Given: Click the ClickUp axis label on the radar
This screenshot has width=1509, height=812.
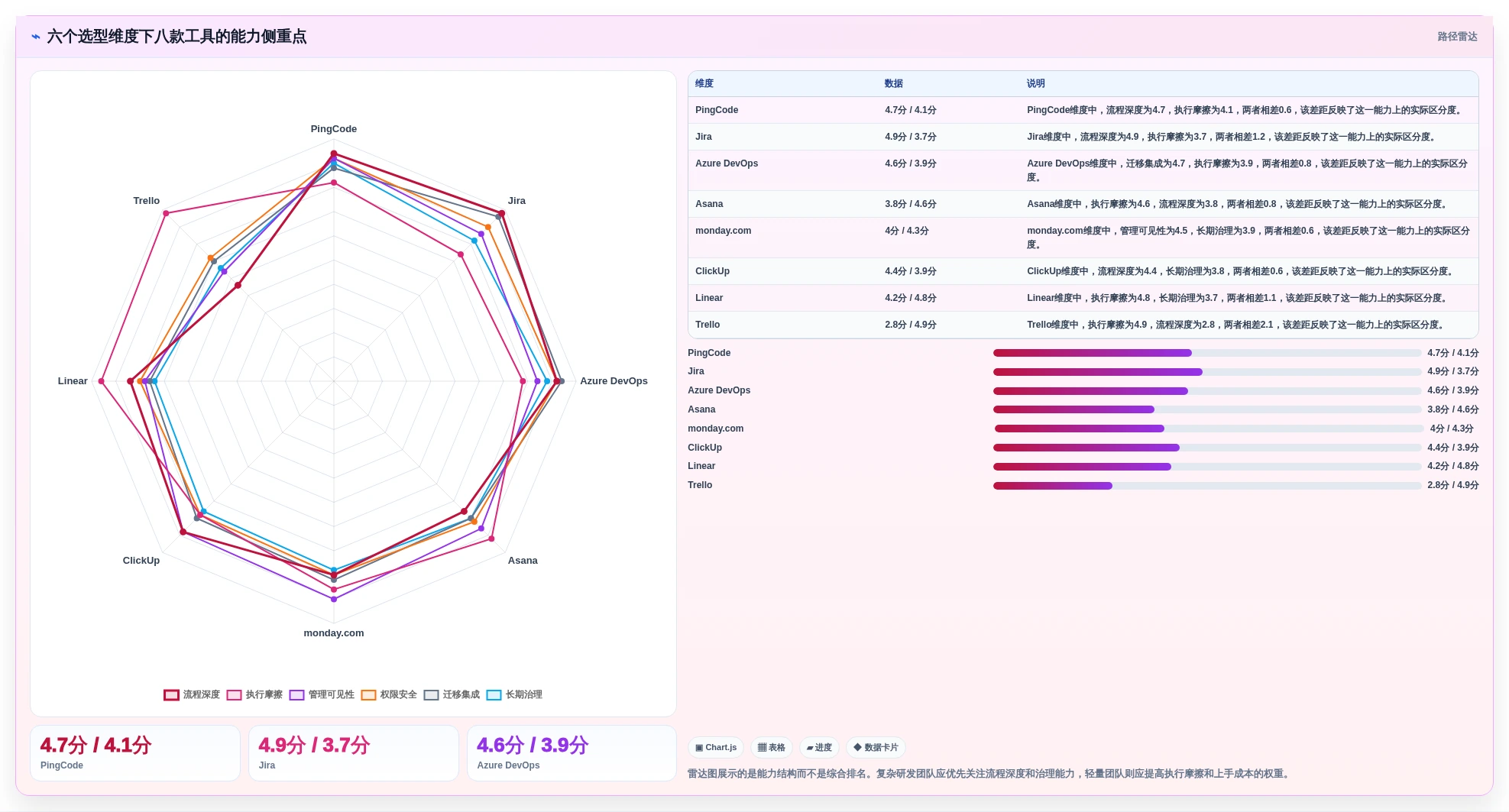Looking at the screenshot, I should point(141,561).
